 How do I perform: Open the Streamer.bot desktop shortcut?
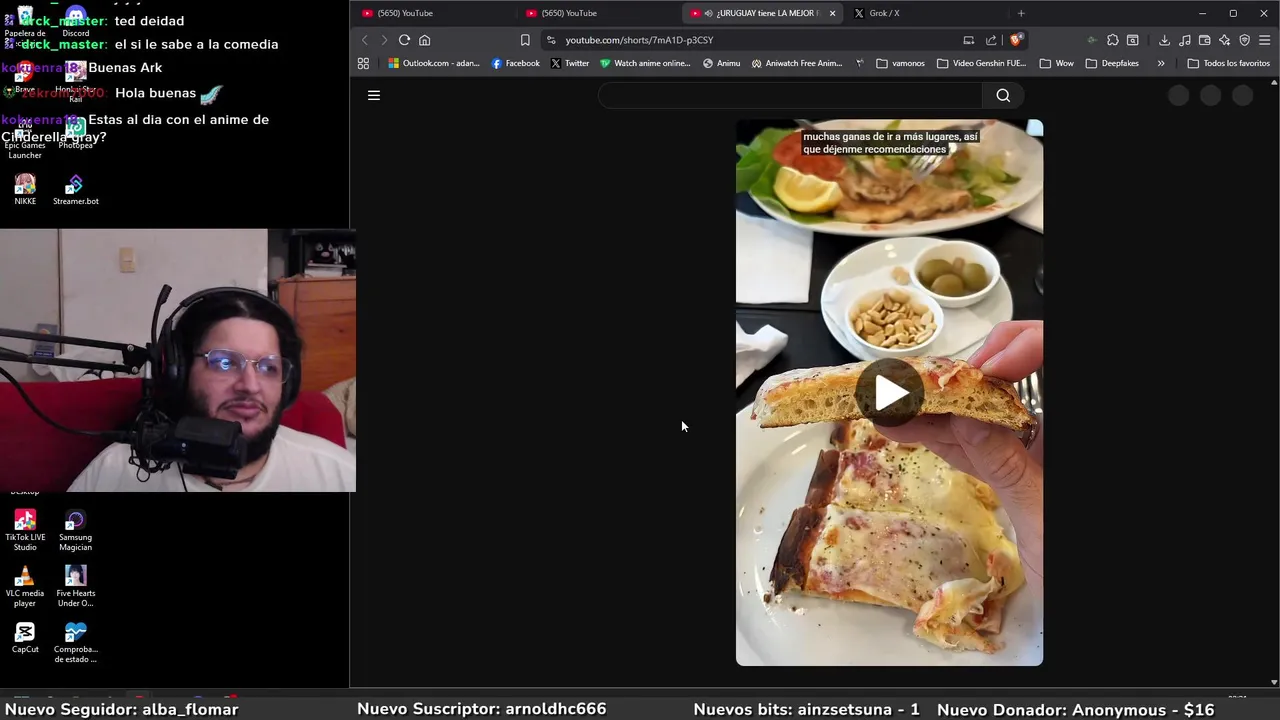[76, 189]
